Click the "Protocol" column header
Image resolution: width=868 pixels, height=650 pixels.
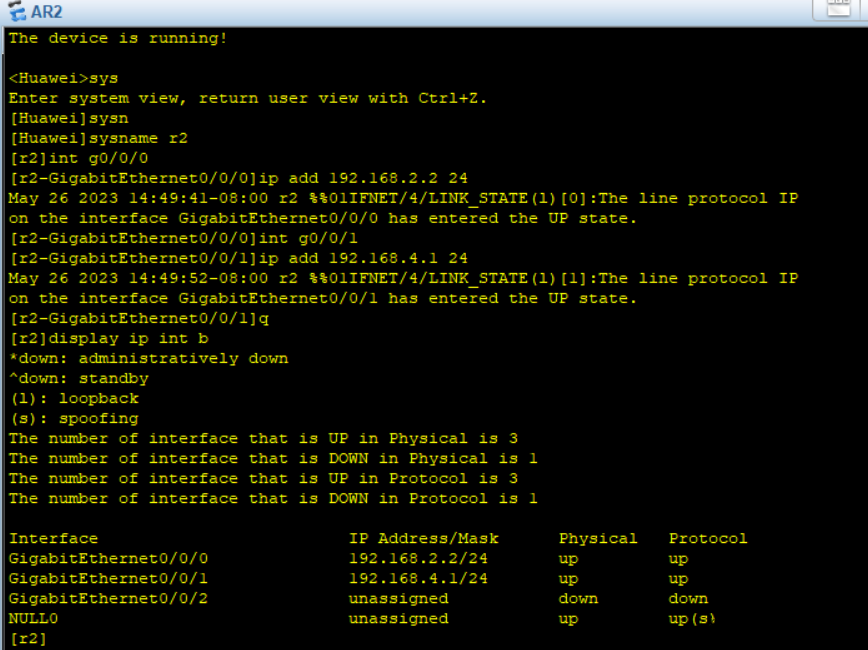tap(708, 538)
